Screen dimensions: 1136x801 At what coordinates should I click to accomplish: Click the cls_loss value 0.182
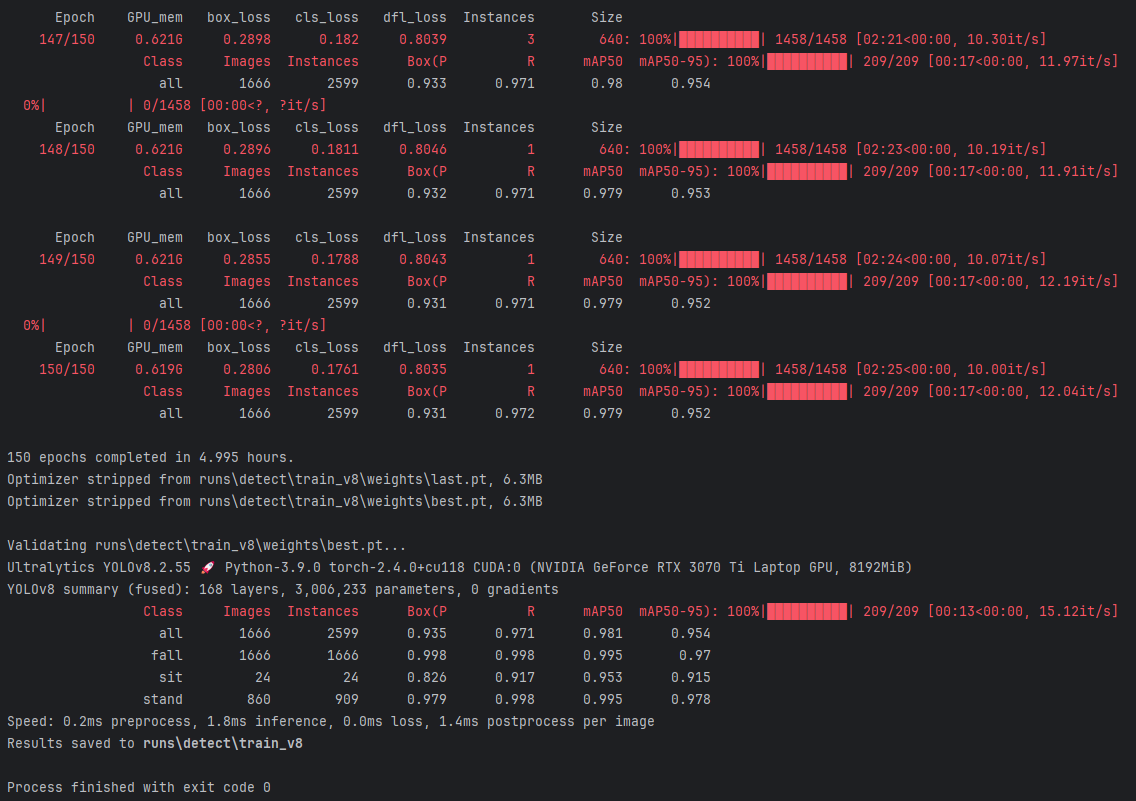click(x=339, y=39)
